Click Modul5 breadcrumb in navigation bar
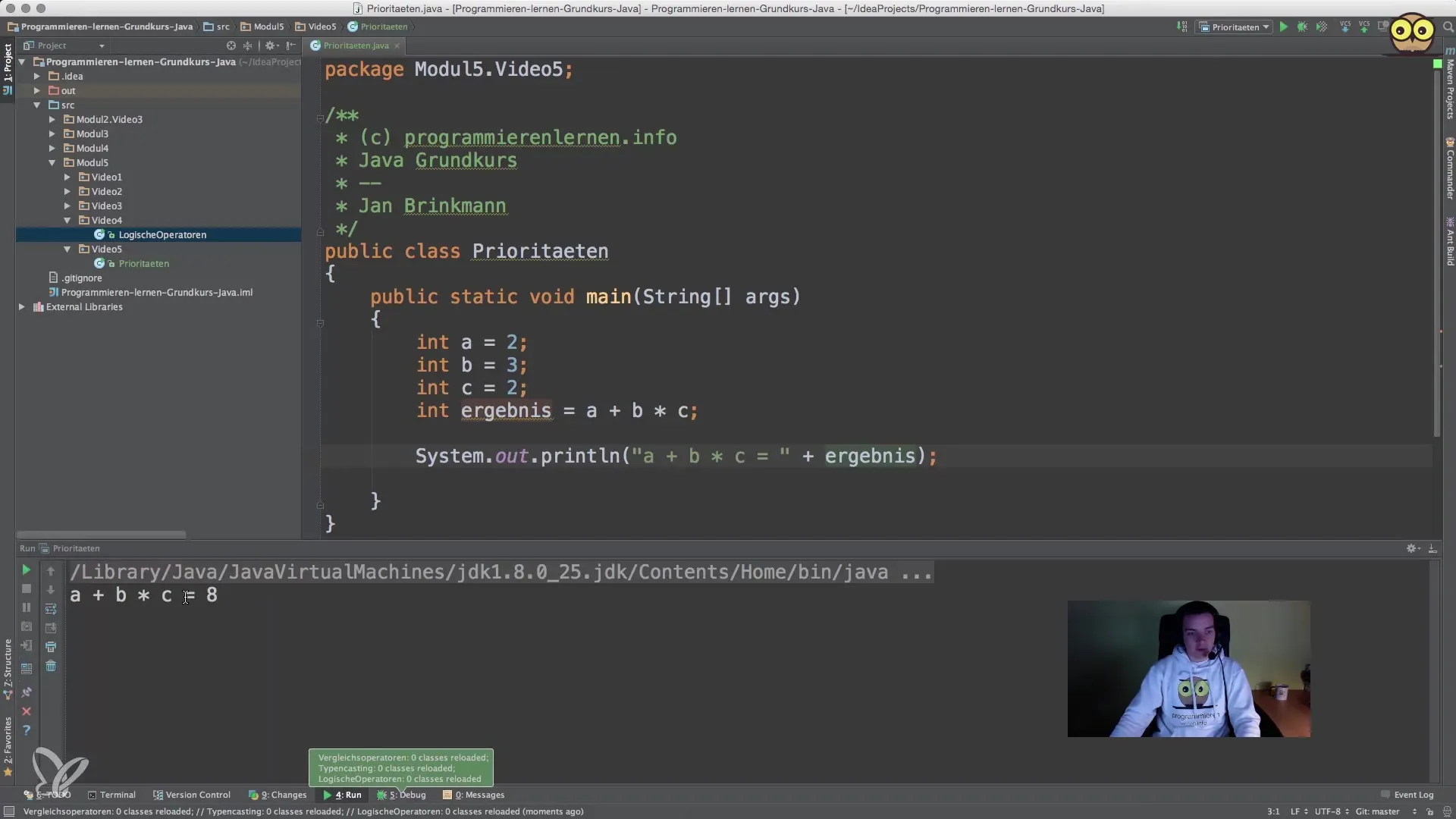The height and width of the screenshot is (819, 1456). point(262,27)
